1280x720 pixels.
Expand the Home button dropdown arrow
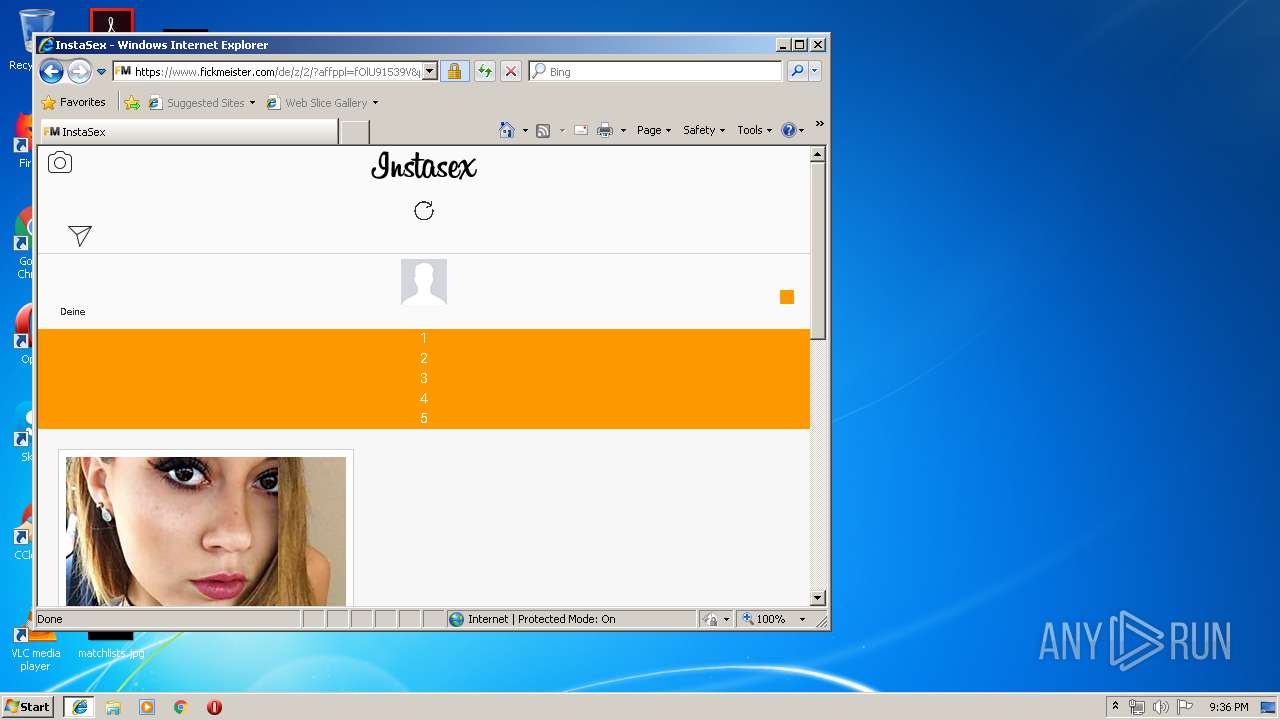click(525, 131)
